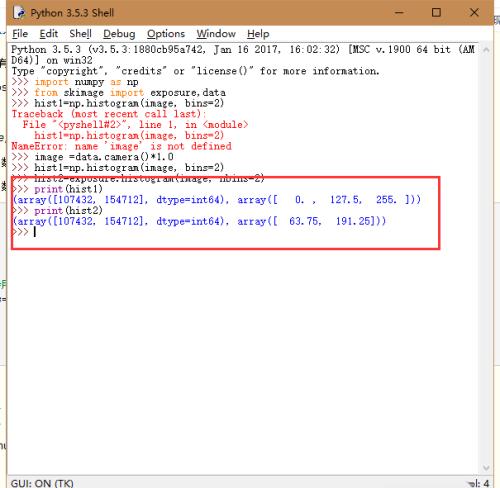
Task: Maximize the Python Shell window
Action: [436, 13]
